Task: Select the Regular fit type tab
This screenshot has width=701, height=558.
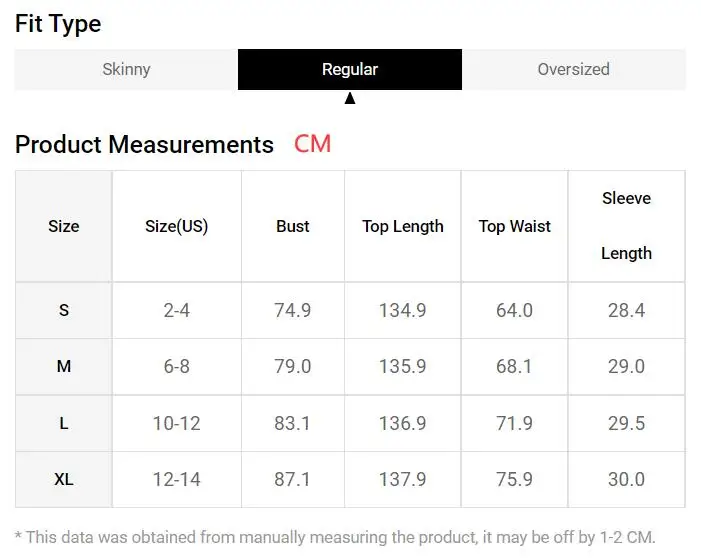Action: coord(350,70)
